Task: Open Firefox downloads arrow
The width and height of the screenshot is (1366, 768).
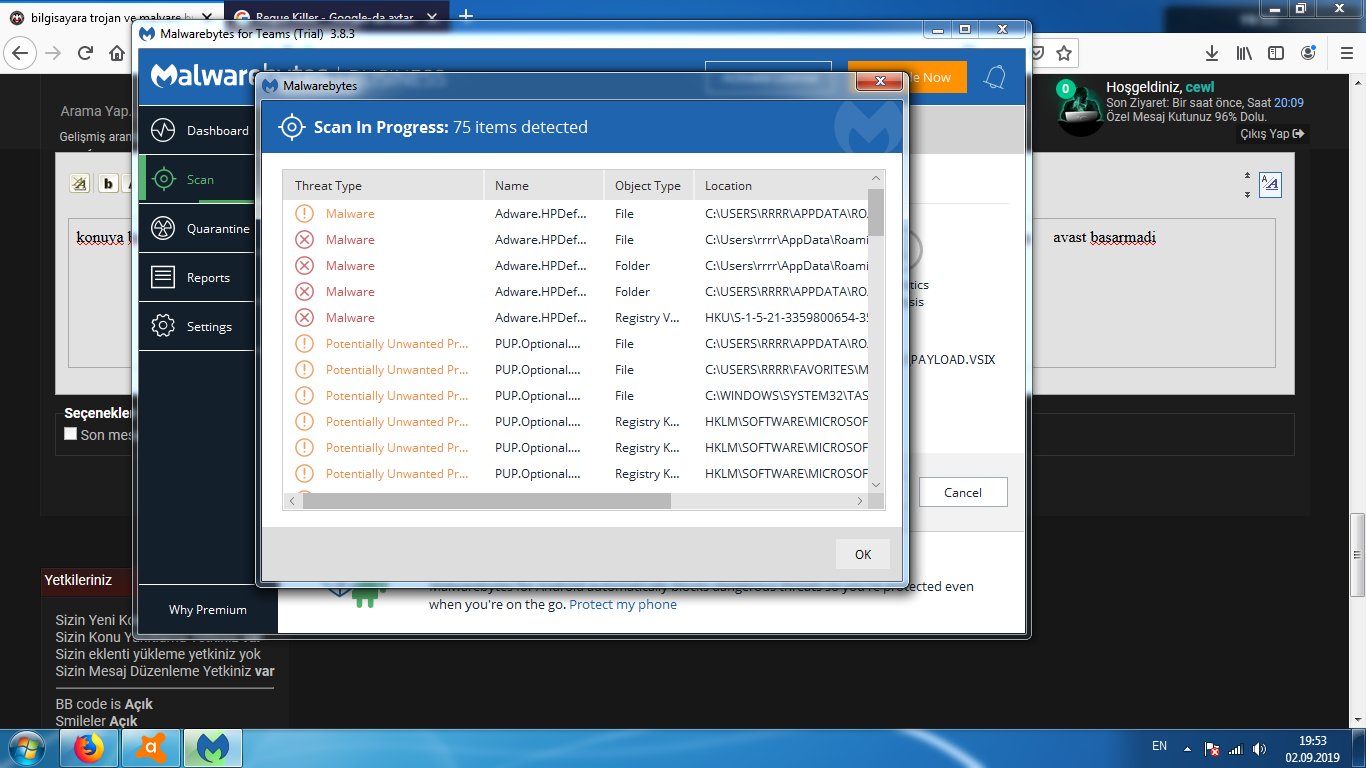Action: click(x=1212, y=53)
